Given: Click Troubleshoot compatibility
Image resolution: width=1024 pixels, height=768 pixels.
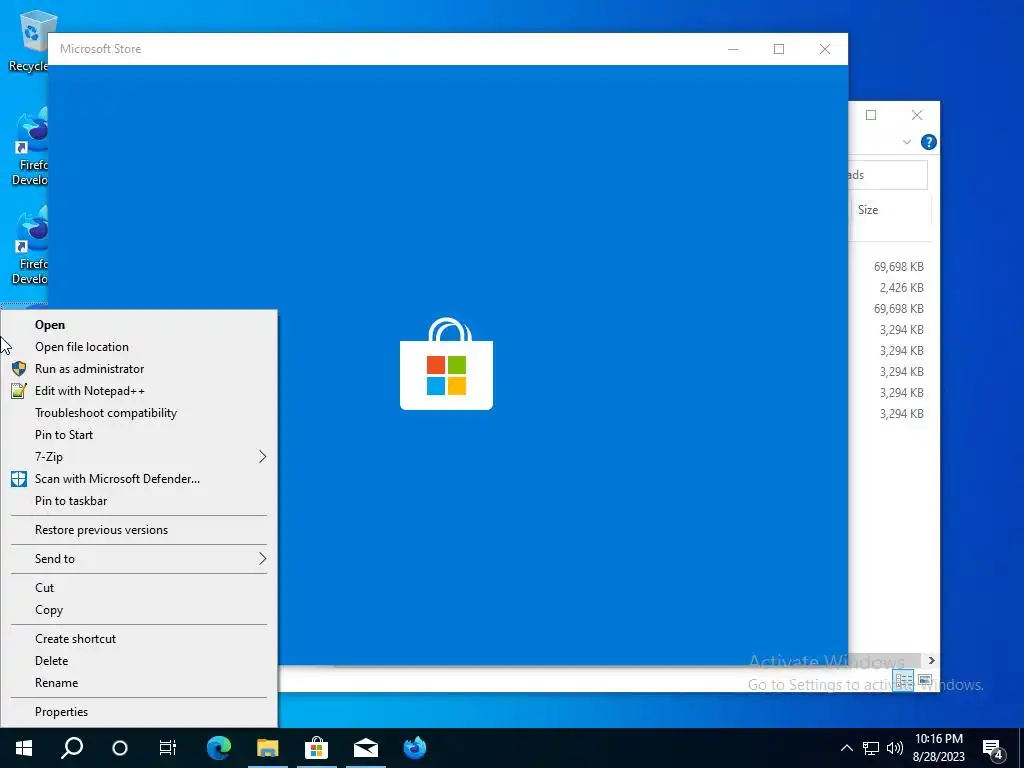Looking at the screenshot, I should 106,413.
